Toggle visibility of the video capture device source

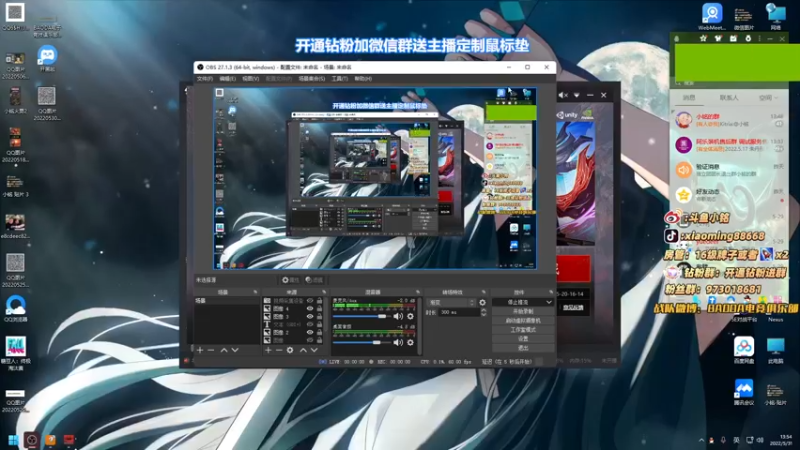coord(310,301)
